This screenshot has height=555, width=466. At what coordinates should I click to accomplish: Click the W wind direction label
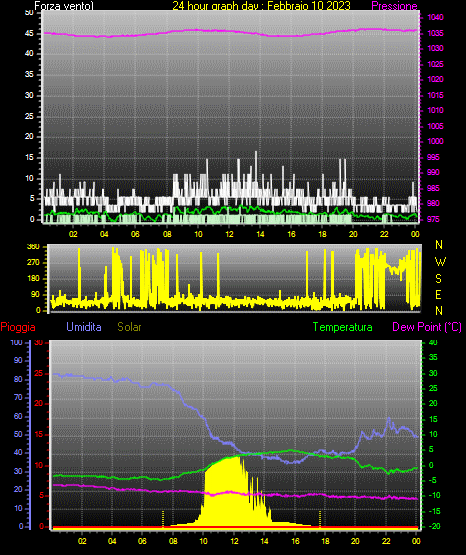(x=440, y=262)
